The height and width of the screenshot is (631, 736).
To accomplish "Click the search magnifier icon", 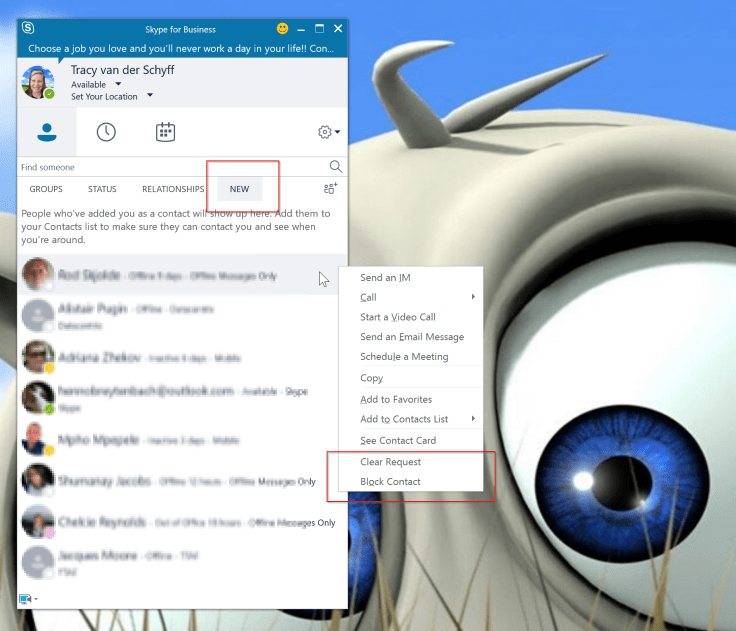I will [336, 167].
